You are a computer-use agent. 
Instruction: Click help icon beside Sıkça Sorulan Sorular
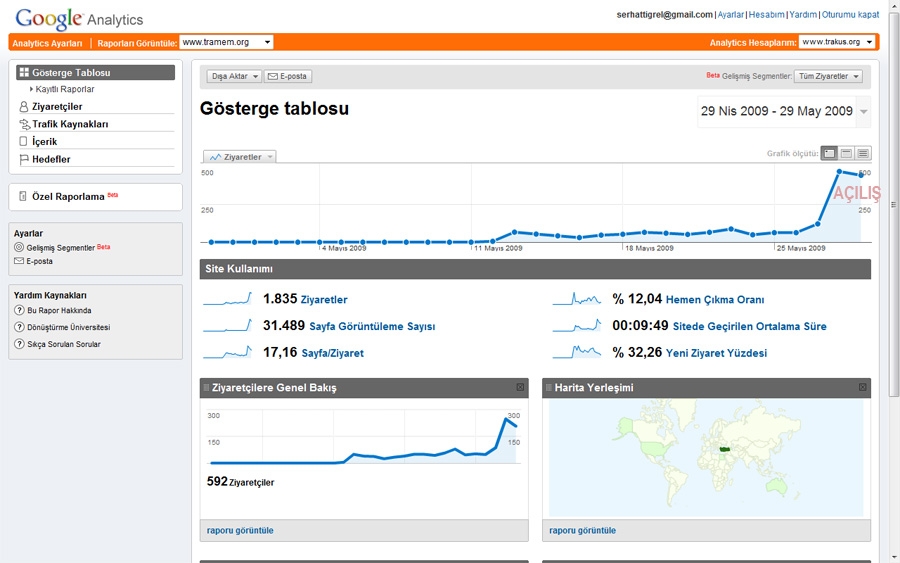(19, 344)
